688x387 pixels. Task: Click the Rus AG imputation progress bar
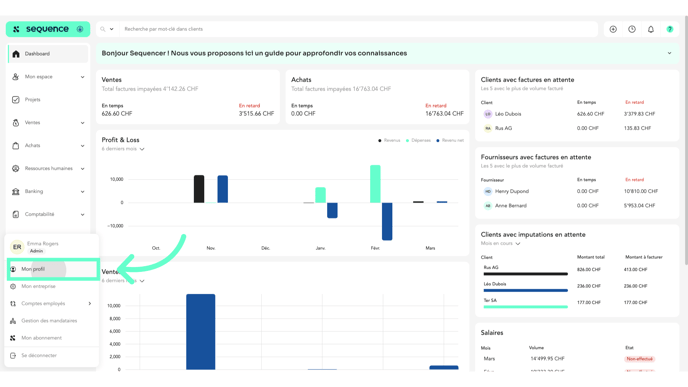pyautogui.click(x=525, y=274)
